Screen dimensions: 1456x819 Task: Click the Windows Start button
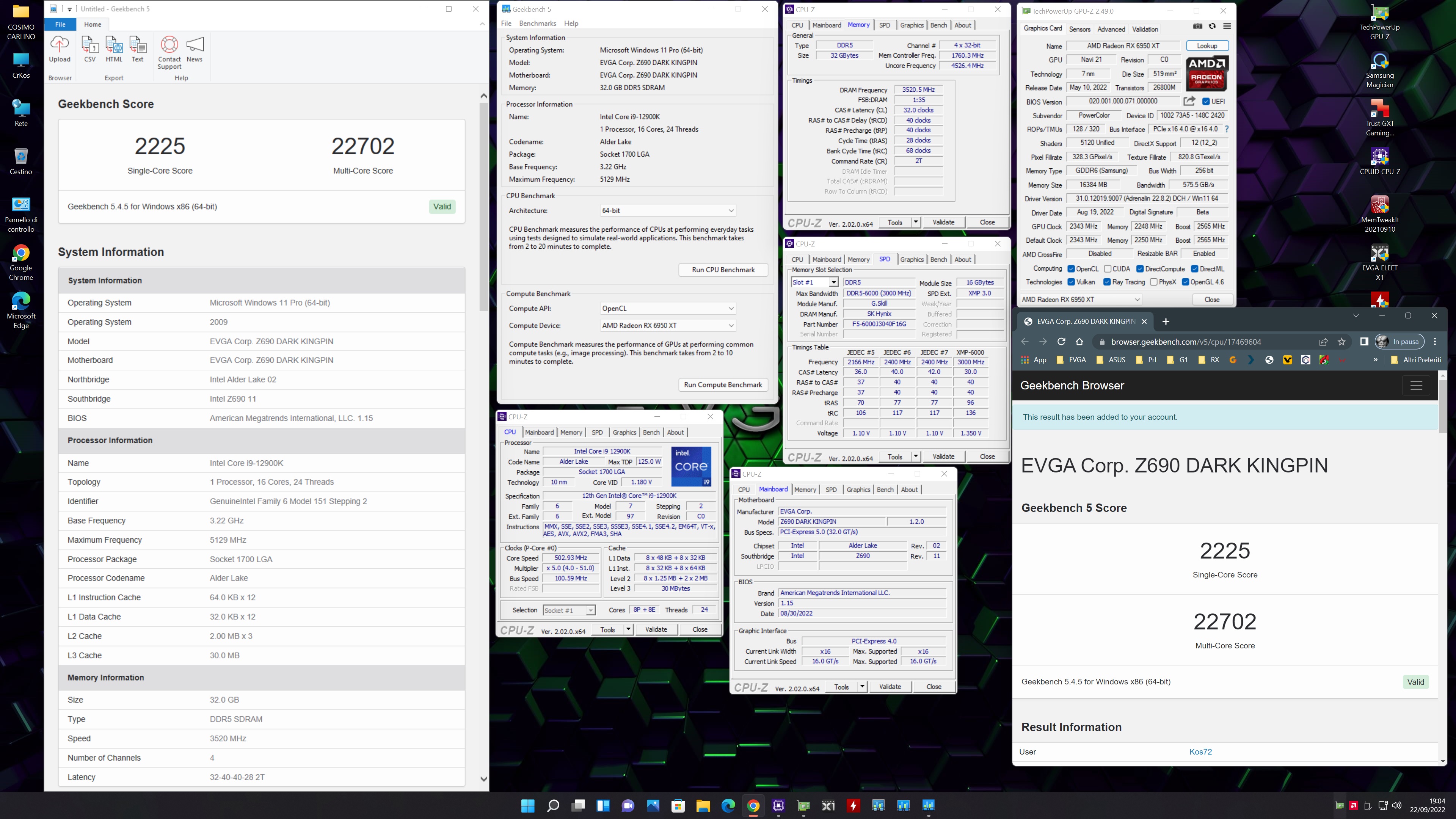tap(528, 805)
